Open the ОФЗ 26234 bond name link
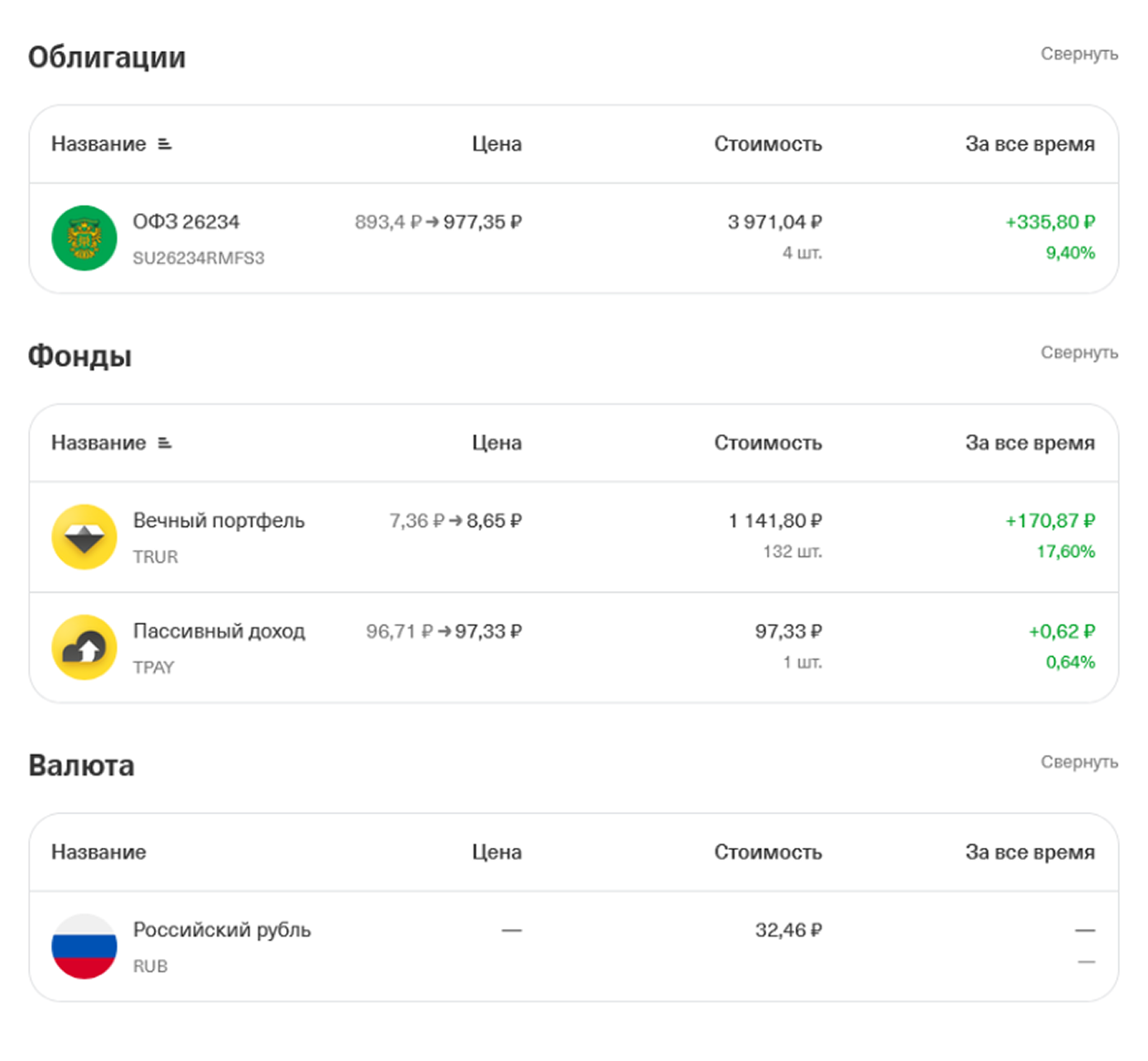This screenshot has width=1148, height=1061. click(x=186, y=222)
